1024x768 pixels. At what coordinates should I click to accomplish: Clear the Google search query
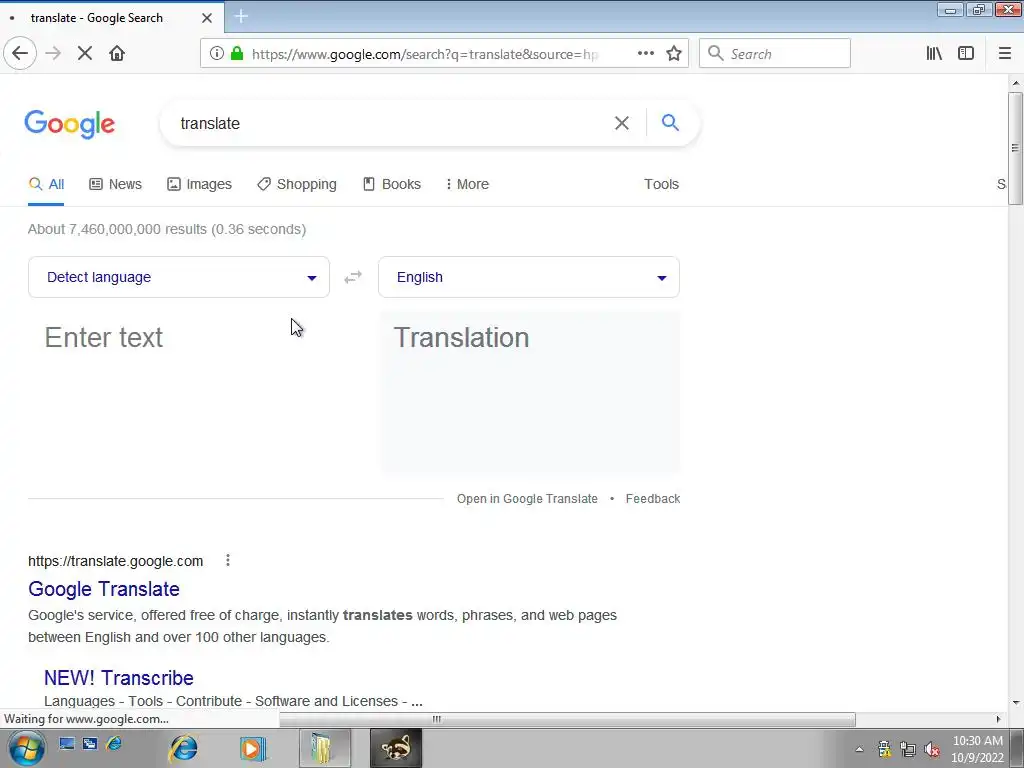(x=622, y=123)
